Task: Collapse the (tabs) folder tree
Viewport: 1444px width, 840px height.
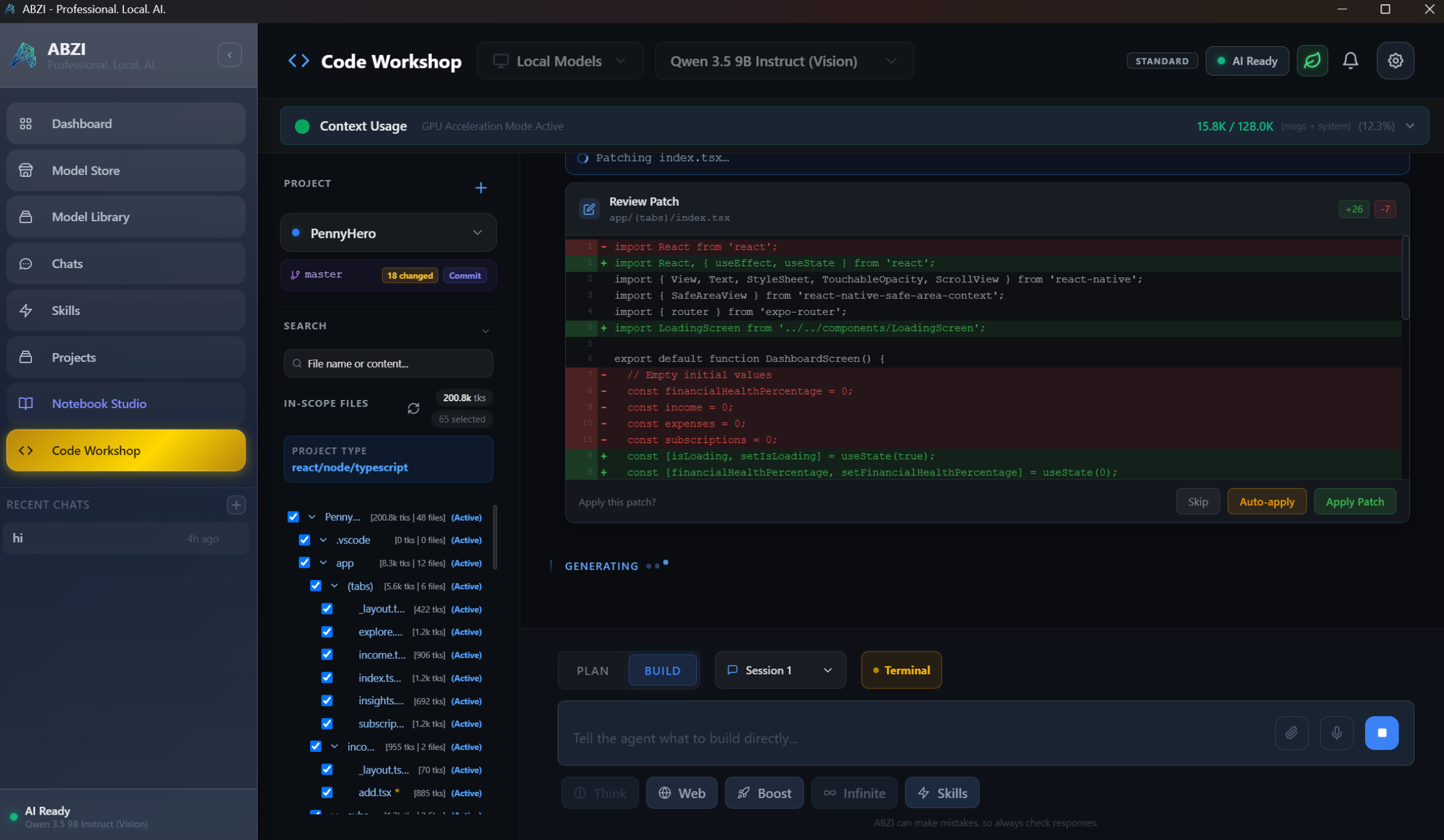Action: [x=334, y=586]
